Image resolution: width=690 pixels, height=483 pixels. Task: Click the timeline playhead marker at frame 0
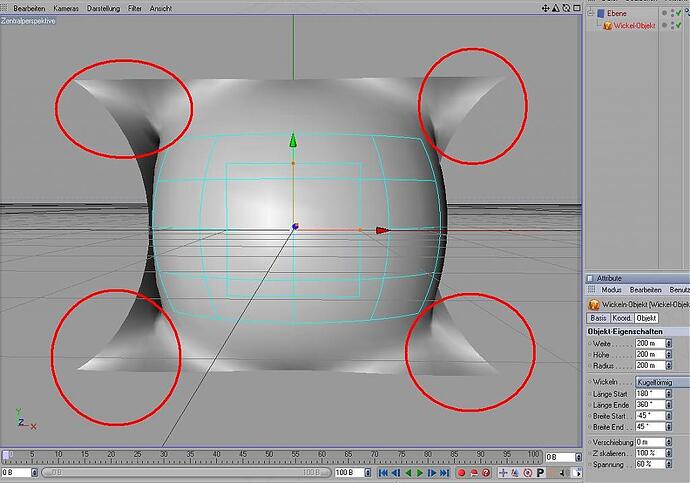point(6,455)
